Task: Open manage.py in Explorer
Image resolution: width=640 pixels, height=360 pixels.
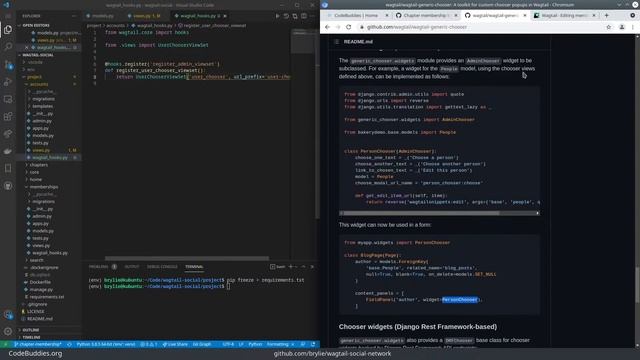Action: point(41,289)
